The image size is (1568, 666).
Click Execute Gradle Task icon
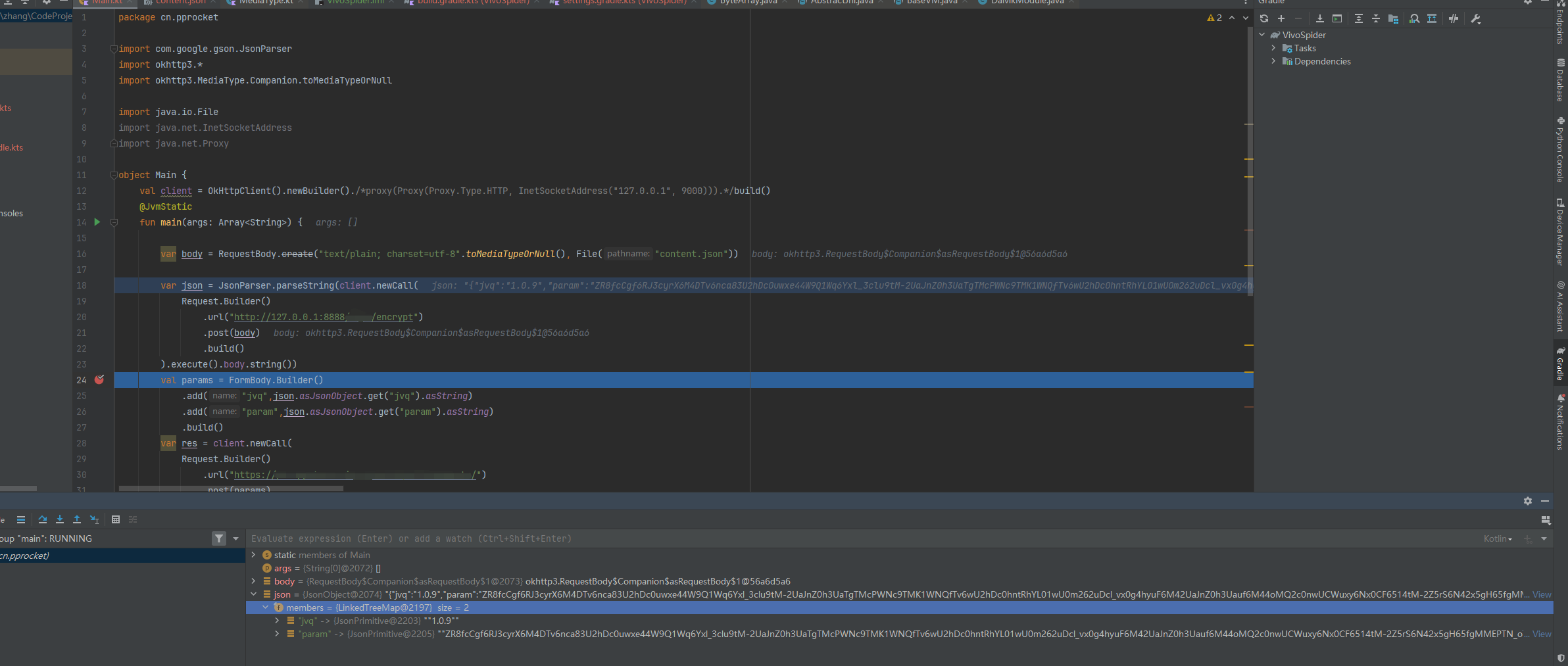1337,18
